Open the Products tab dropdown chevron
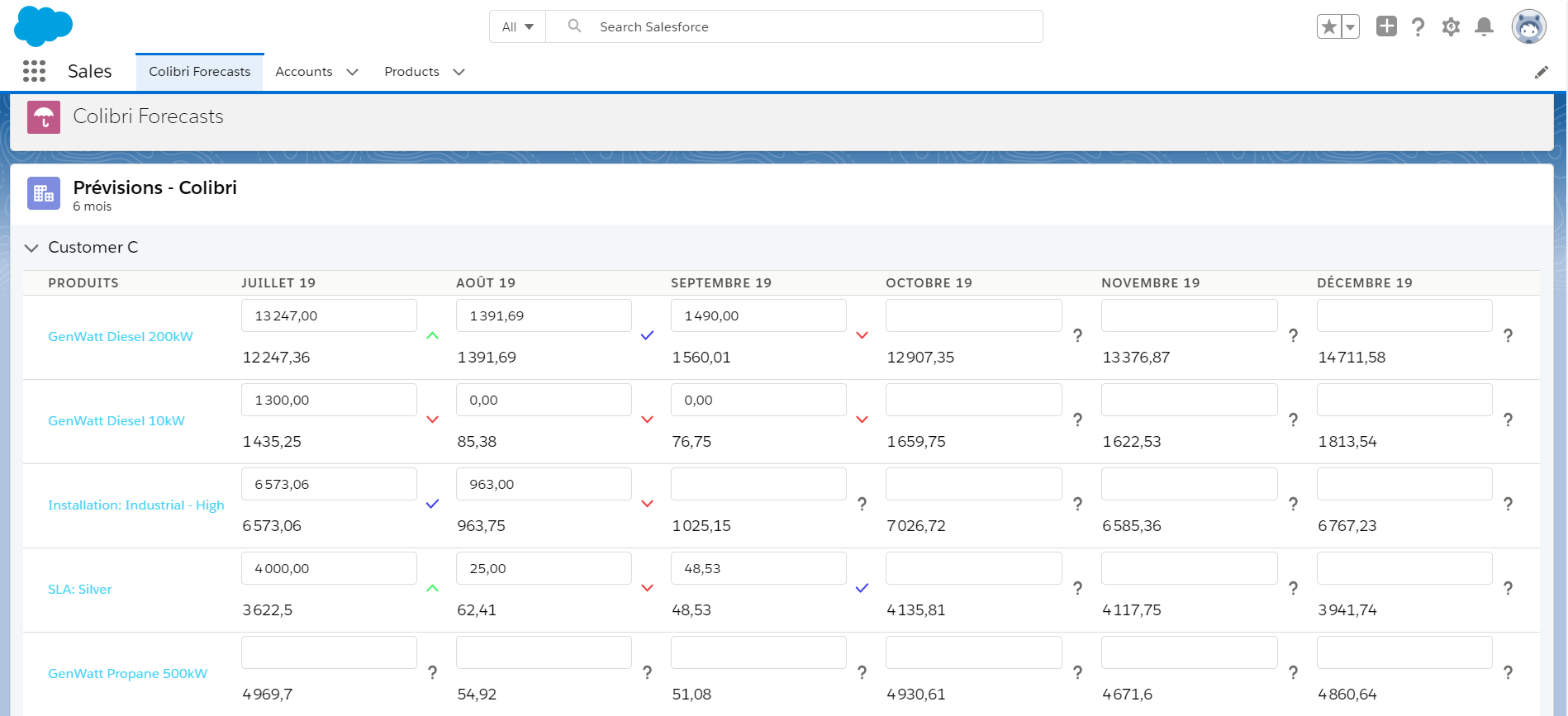The image size is (1568, 716). pyautogui.click(x=459, y=73)
